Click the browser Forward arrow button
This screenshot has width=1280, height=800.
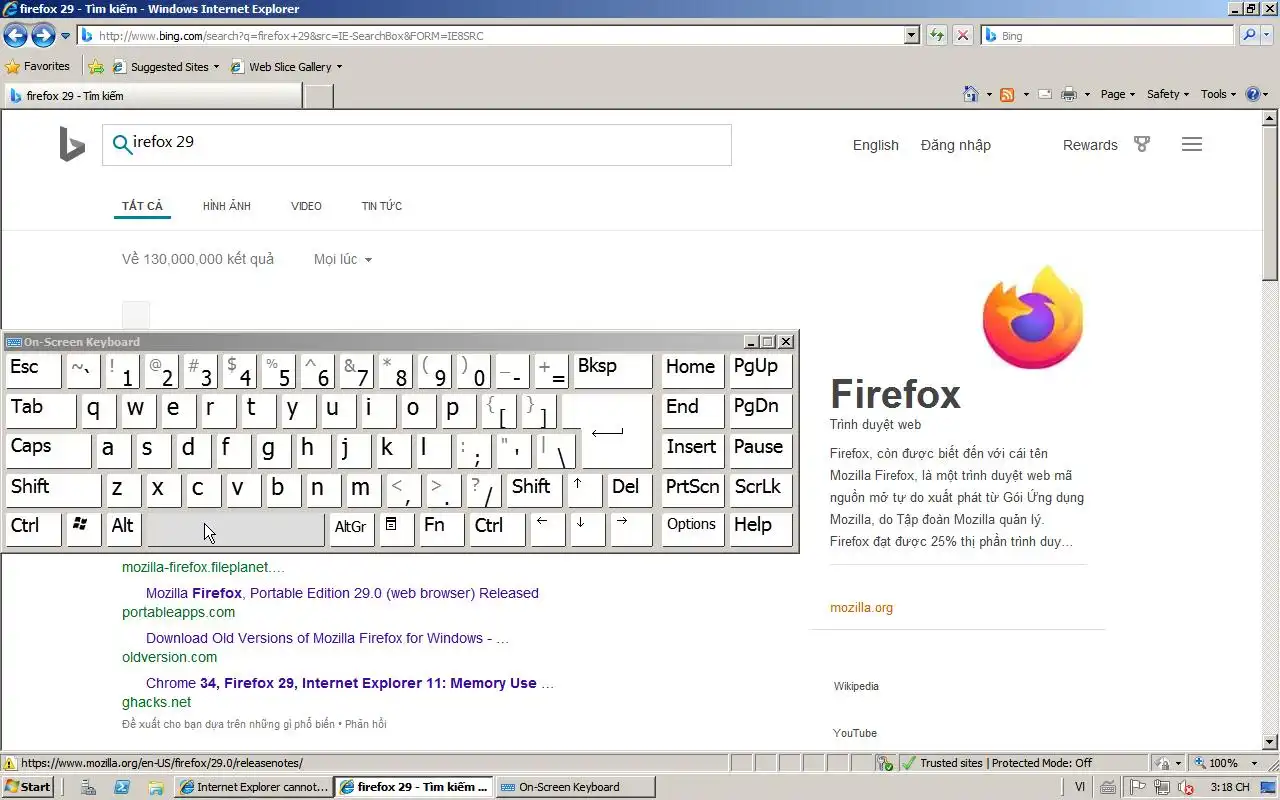tap(43, 36)
